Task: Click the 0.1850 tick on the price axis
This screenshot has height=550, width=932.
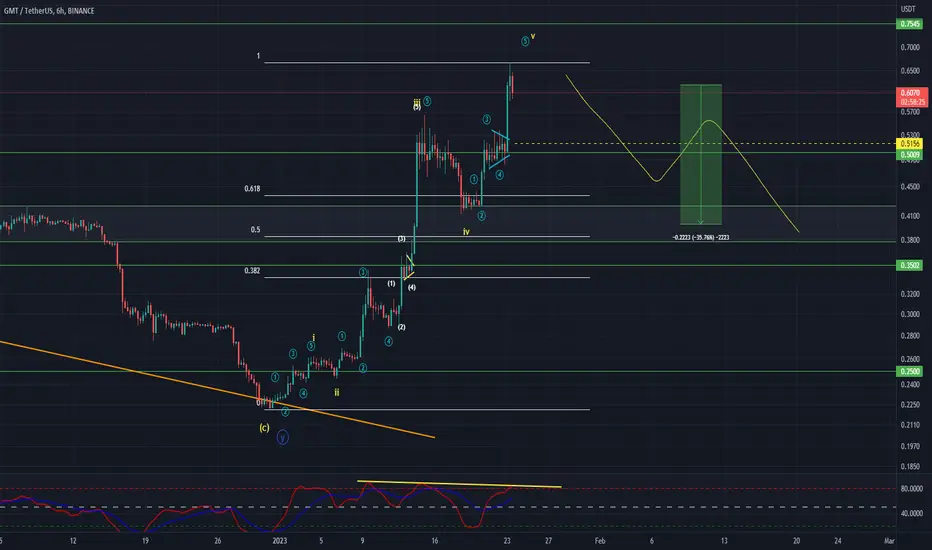Action: click(910, 467)
